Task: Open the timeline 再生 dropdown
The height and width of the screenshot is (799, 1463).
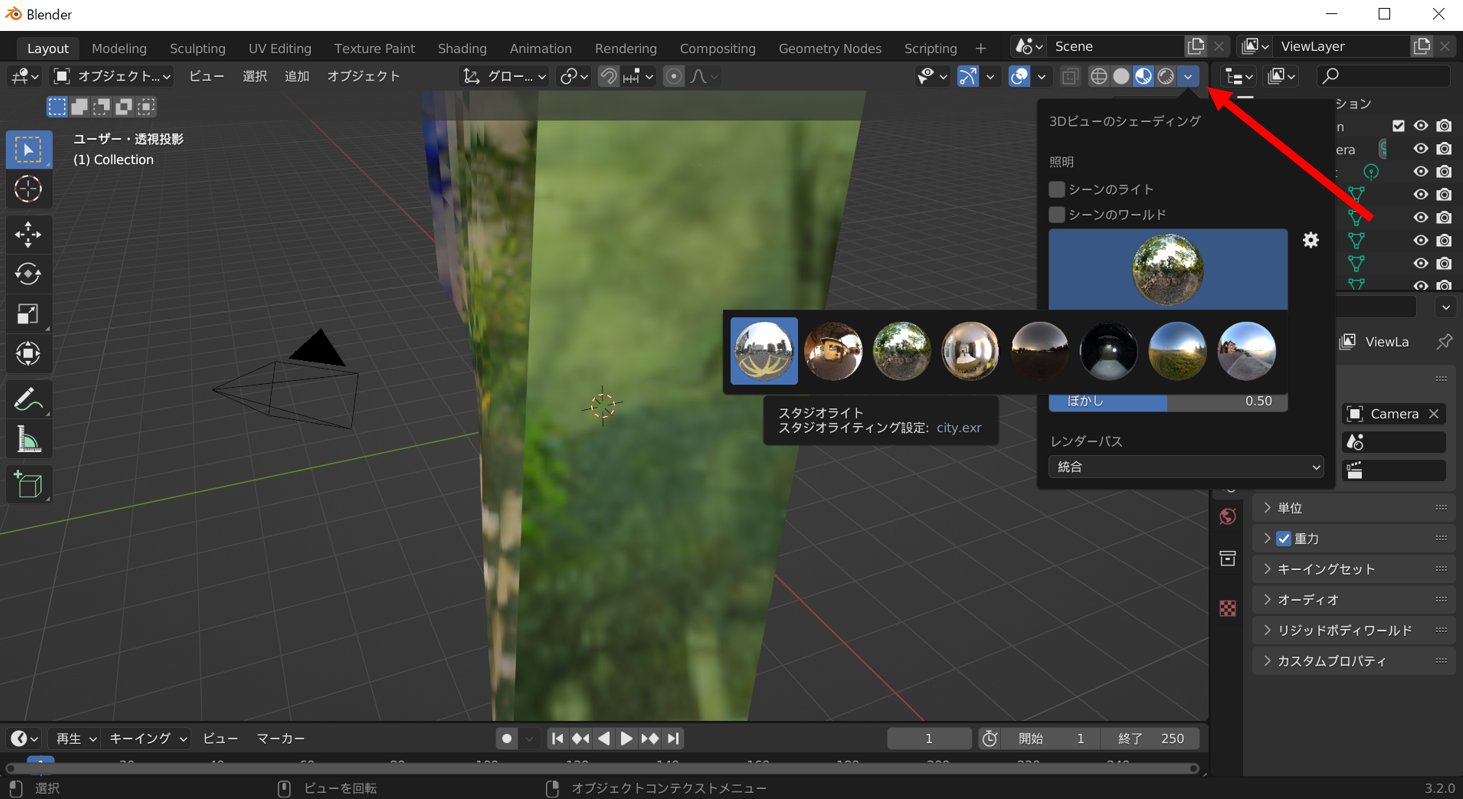Action: (x=76, y=738)
